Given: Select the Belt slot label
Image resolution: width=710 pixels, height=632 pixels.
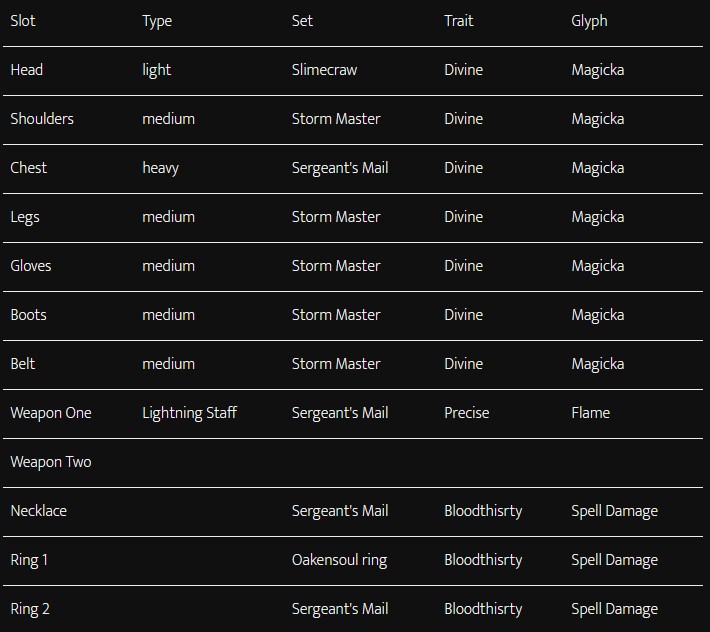Looking at the screenshot, I should point(23,364).
